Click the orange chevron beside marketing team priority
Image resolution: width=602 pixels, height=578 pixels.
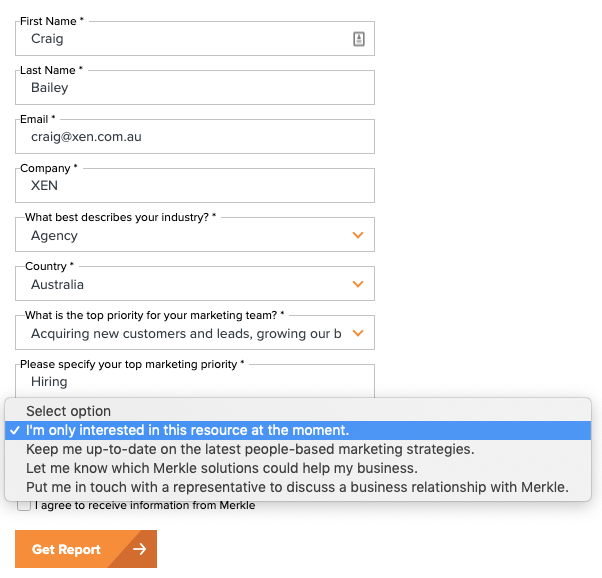358,333
